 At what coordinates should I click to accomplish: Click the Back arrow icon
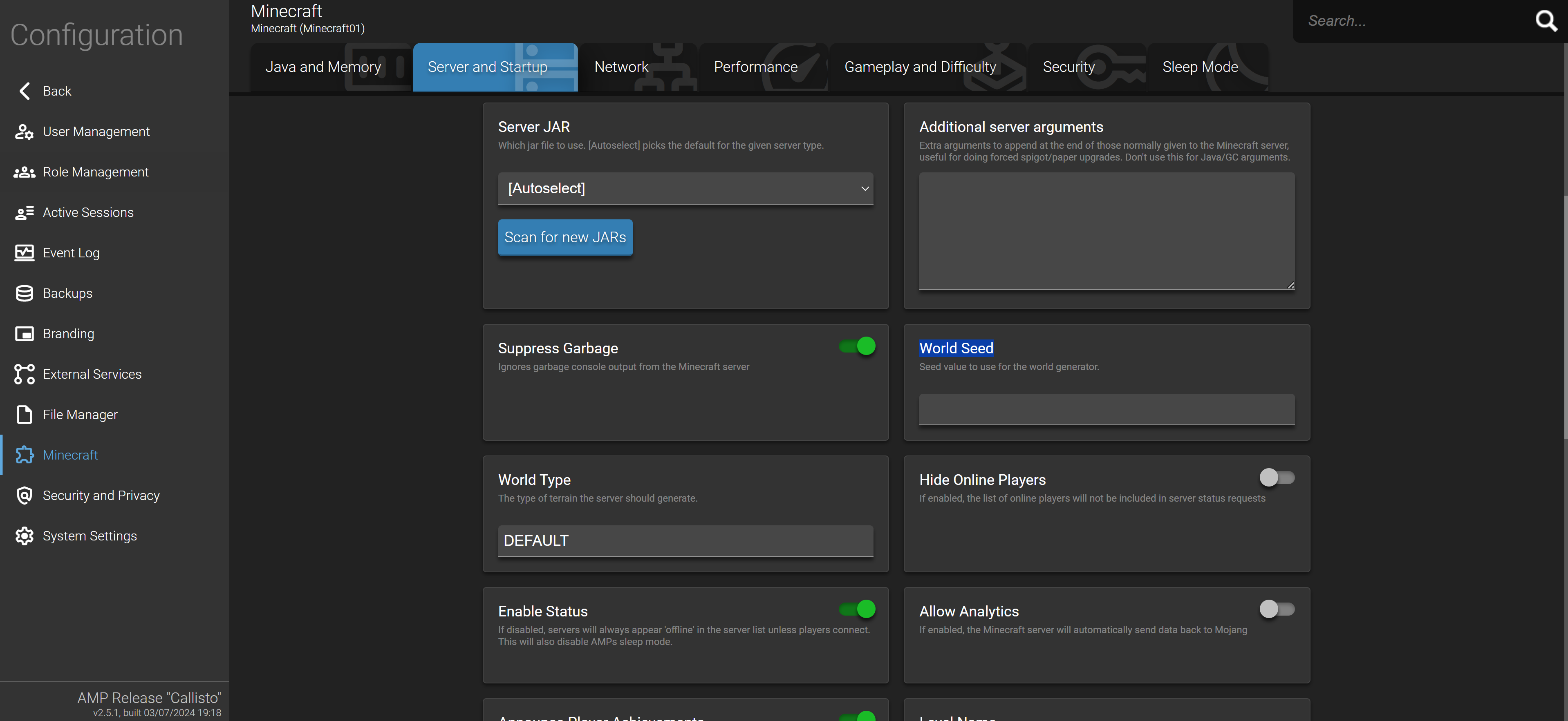(x=25, y=91)
